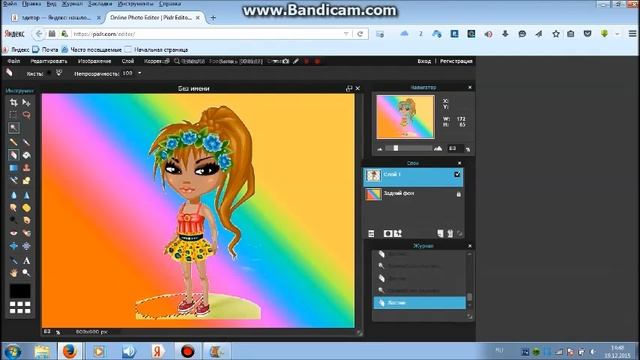Select the Hand pan tool

coord(13,273)
